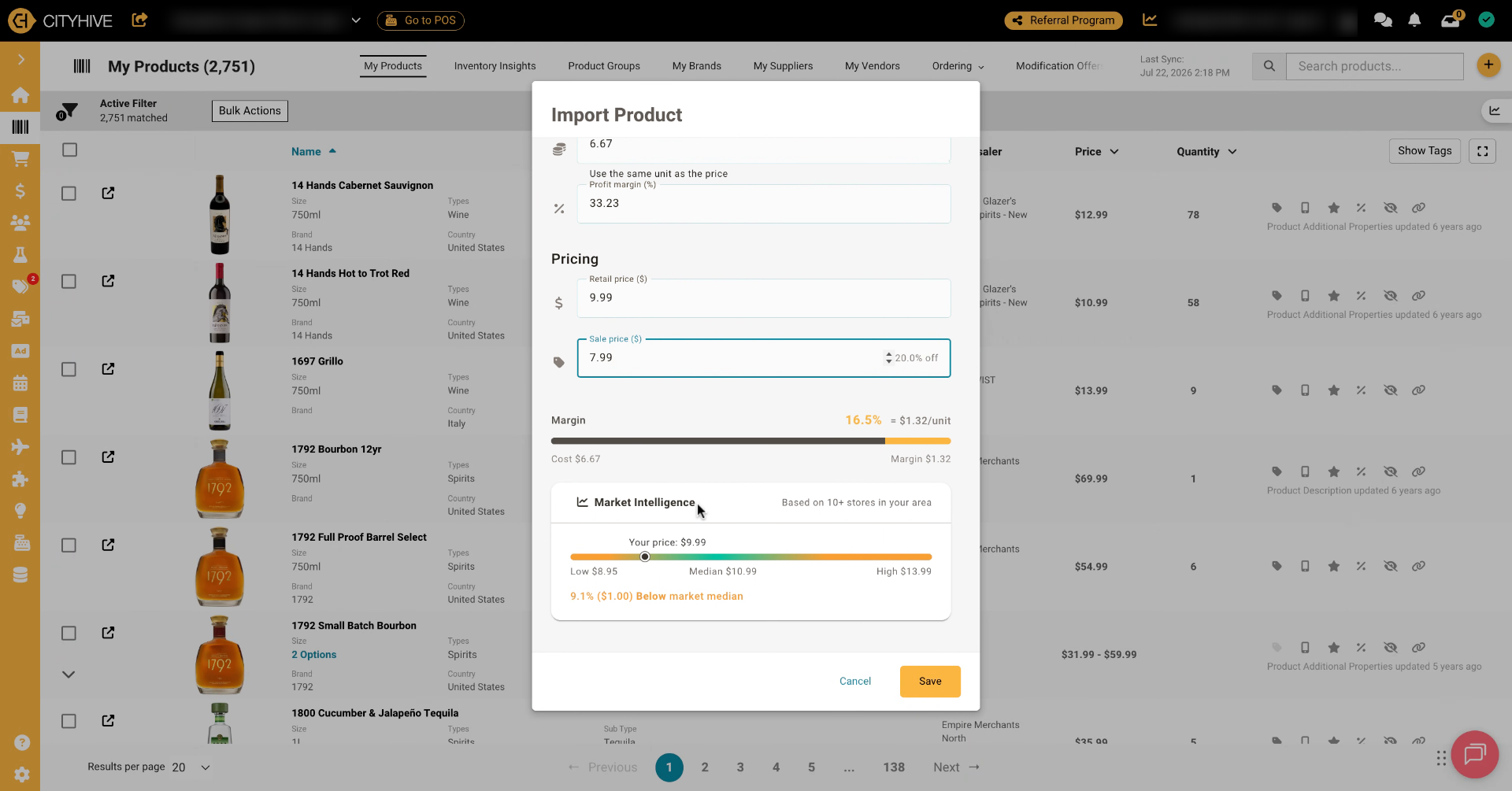
Task: Check the 1792 Small Batch Bourbon checkbox
Action: pyautogui.click(x=69, y=634)
